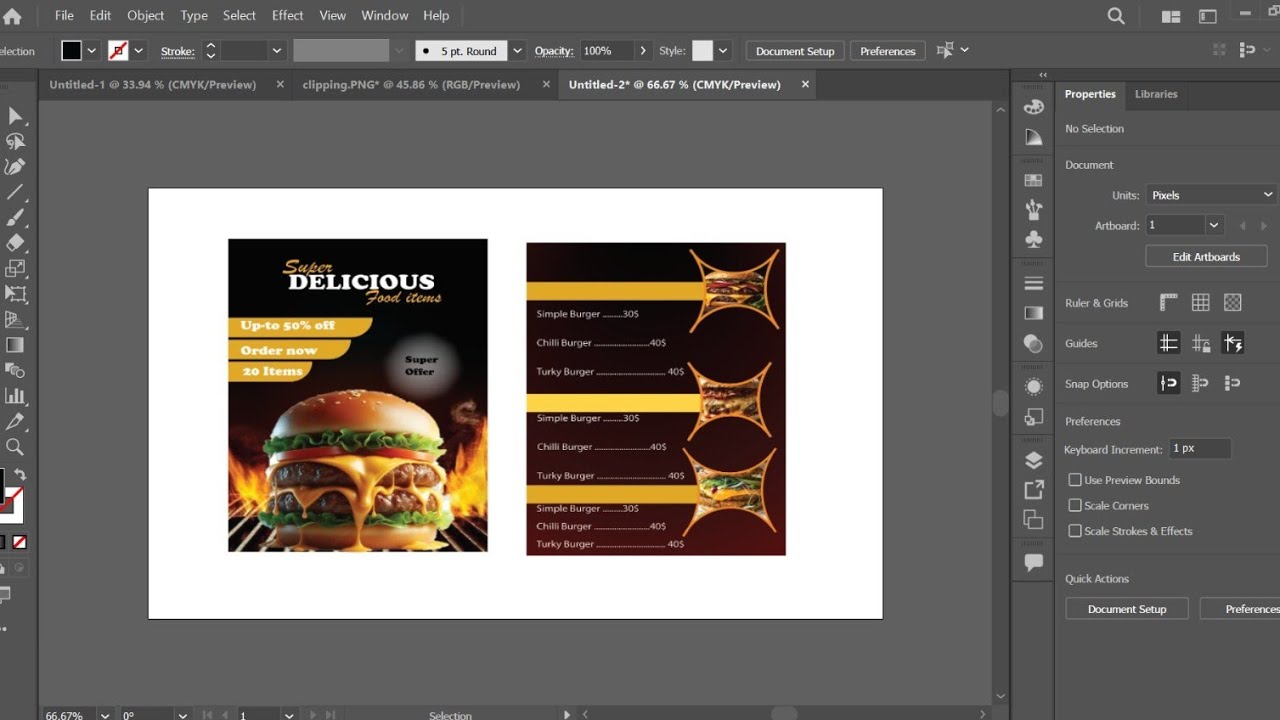Open the Color panel palette icon
The image size is (1280, 720).
[1034, 107]
